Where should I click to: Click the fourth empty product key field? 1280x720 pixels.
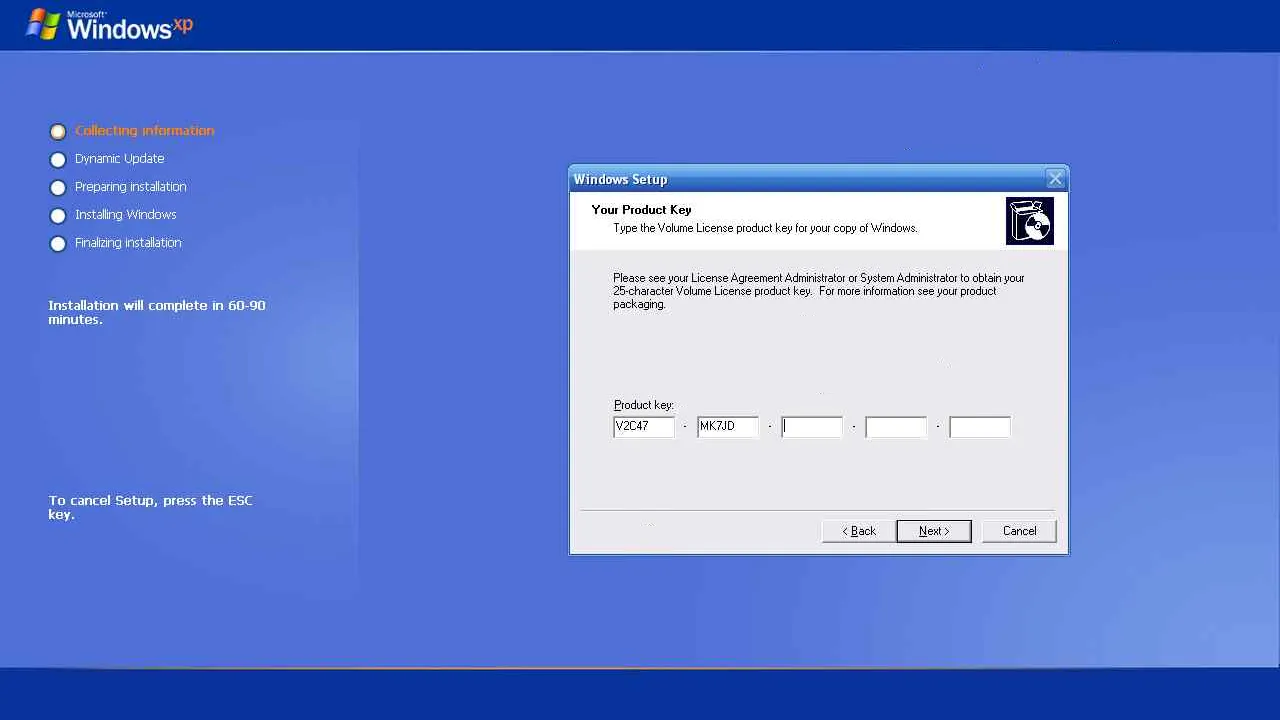point(896,427)
